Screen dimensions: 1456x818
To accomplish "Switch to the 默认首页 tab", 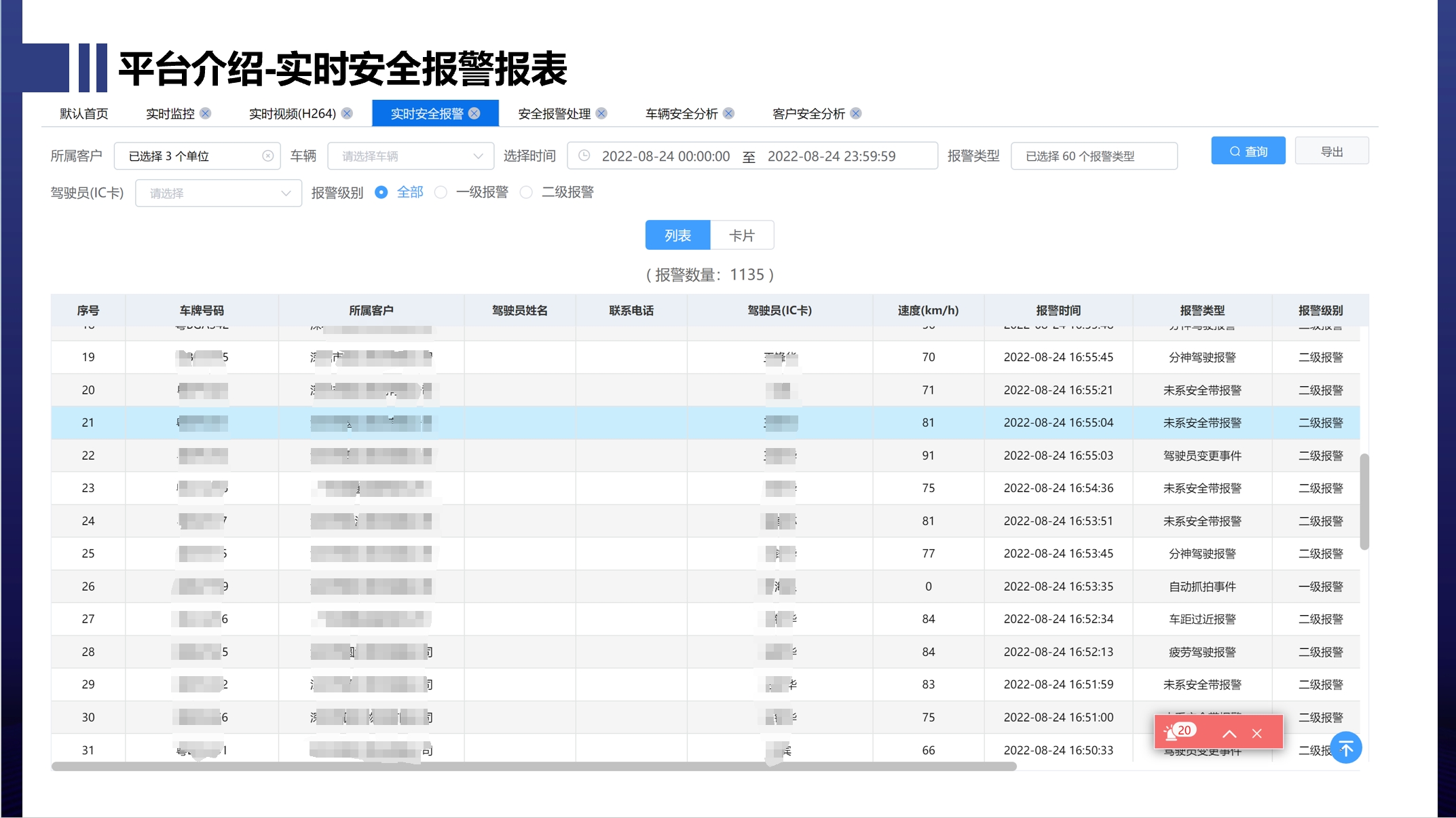I will [x=84, y=113].
